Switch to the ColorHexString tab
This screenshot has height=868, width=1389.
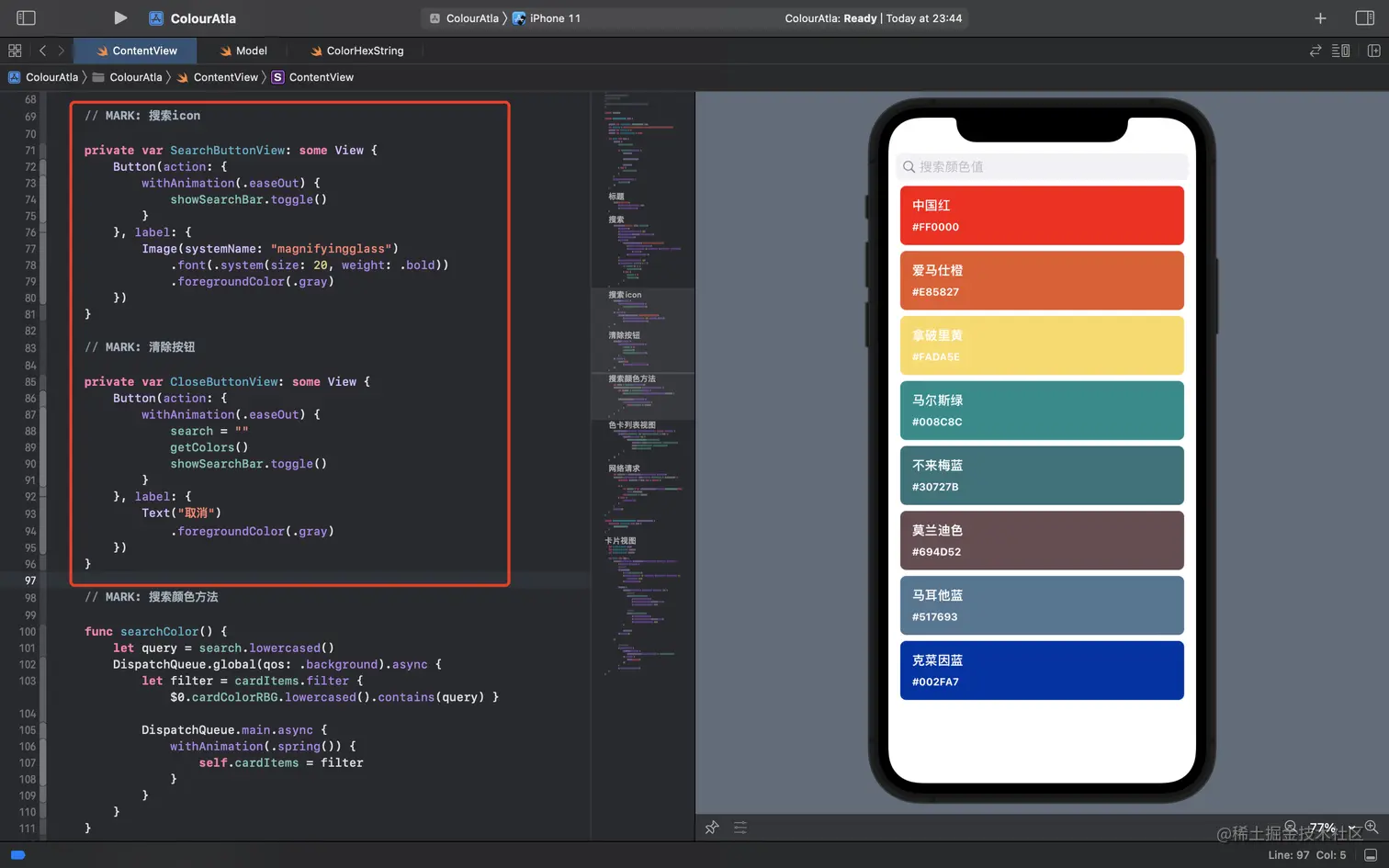pos(357,51)
